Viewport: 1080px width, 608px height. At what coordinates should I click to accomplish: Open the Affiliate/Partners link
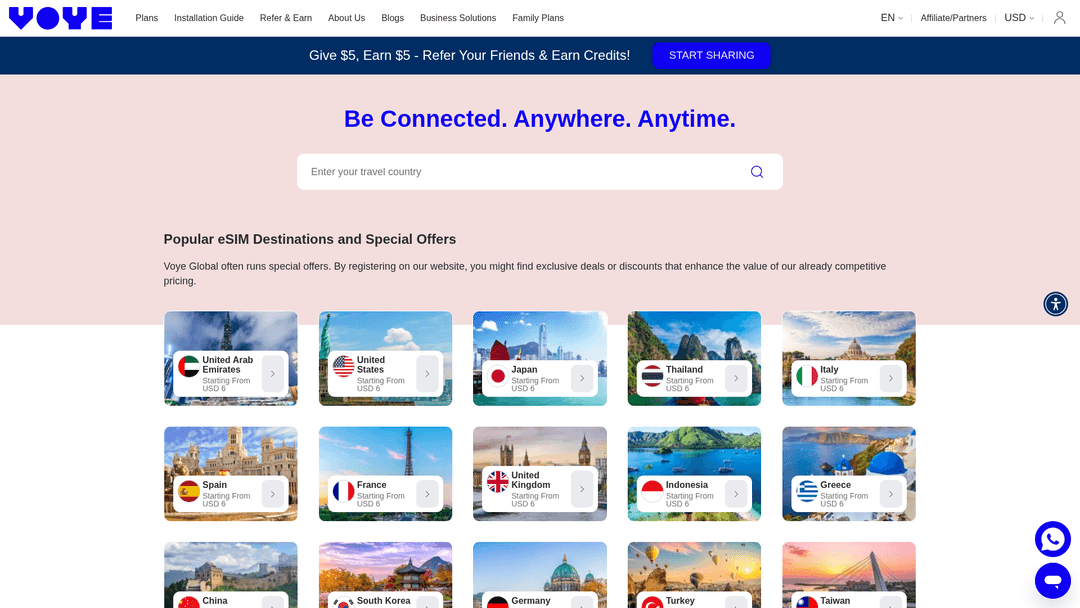click(953, 17)
